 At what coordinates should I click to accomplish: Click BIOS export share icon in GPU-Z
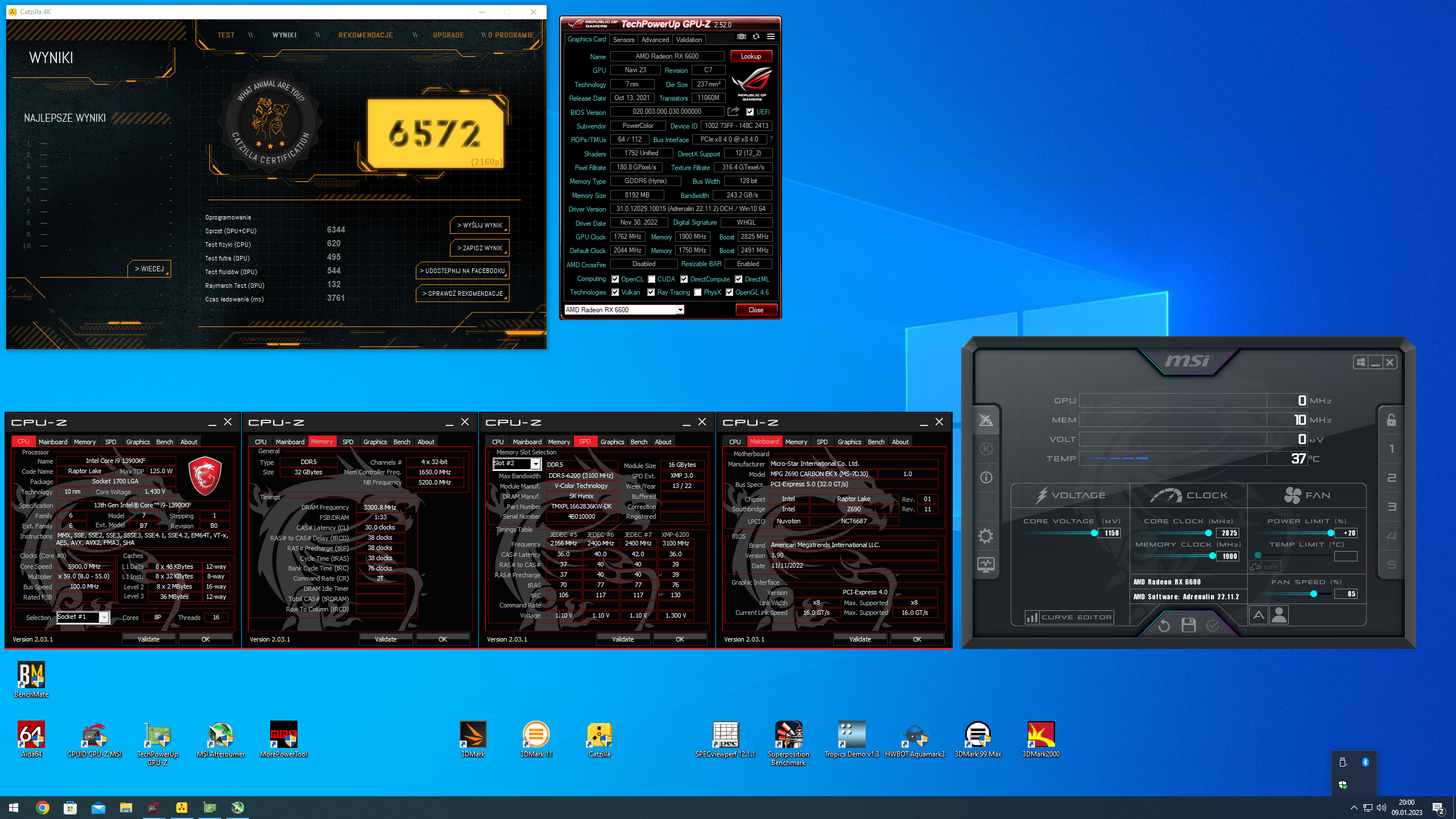734,111
